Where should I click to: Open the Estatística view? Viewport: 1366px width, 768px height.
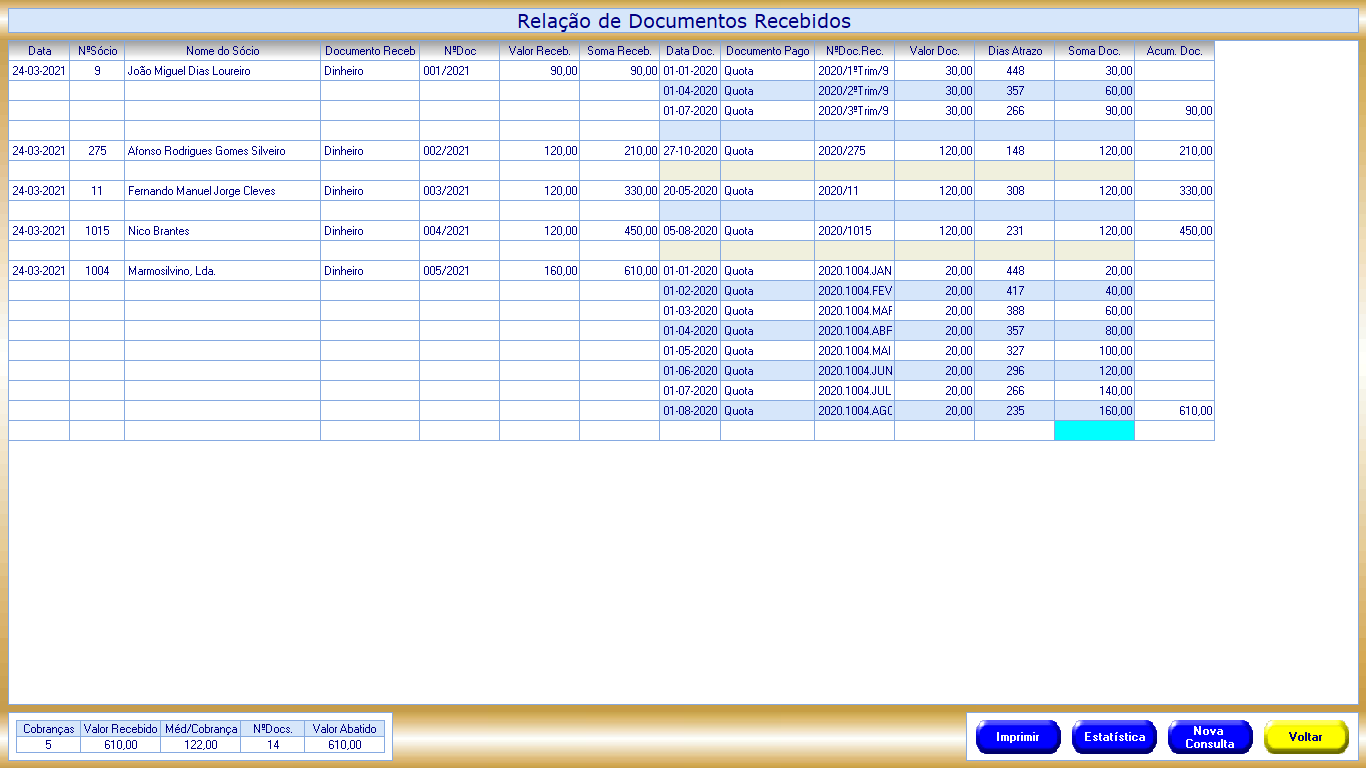point(1114,737)
